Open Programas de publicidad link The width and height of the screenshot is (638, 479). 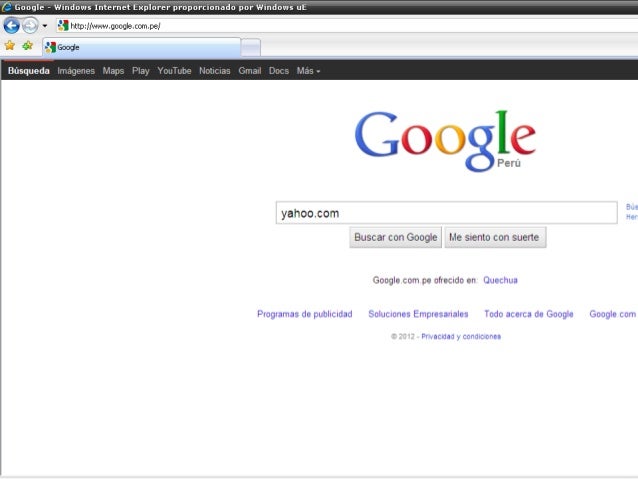(x=305, y=314)
